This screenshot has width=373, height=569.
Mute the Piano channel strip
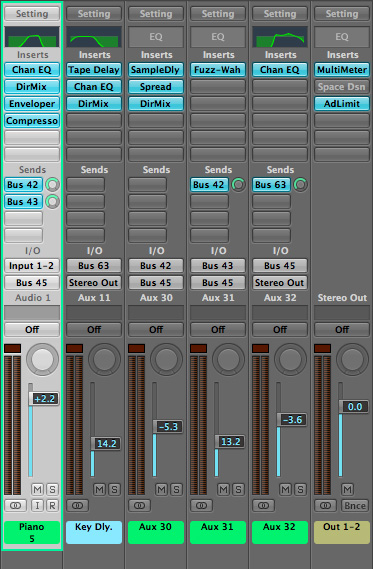(x=37, y=490)
